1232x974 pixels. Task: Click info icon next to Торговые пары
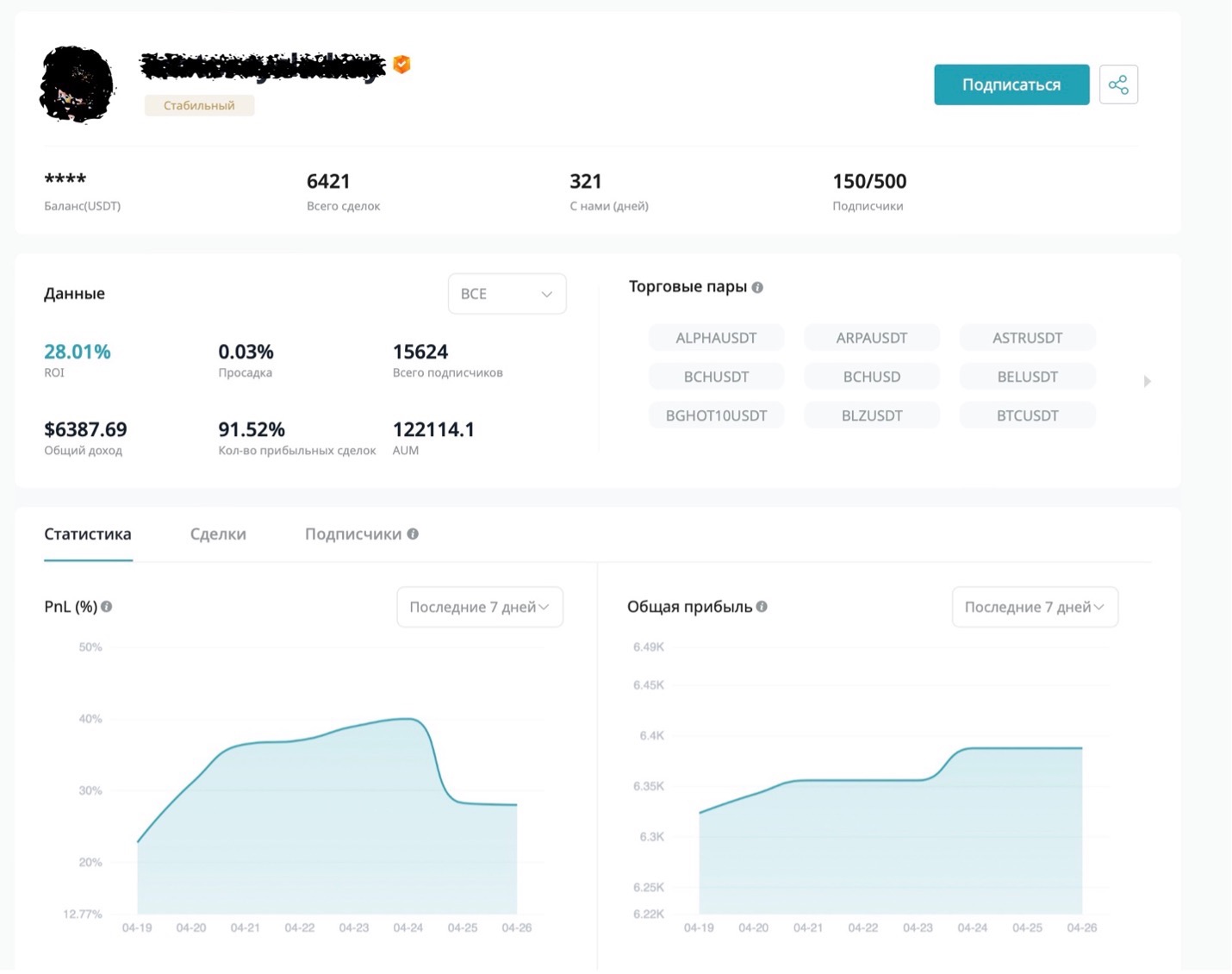[757, 287]
